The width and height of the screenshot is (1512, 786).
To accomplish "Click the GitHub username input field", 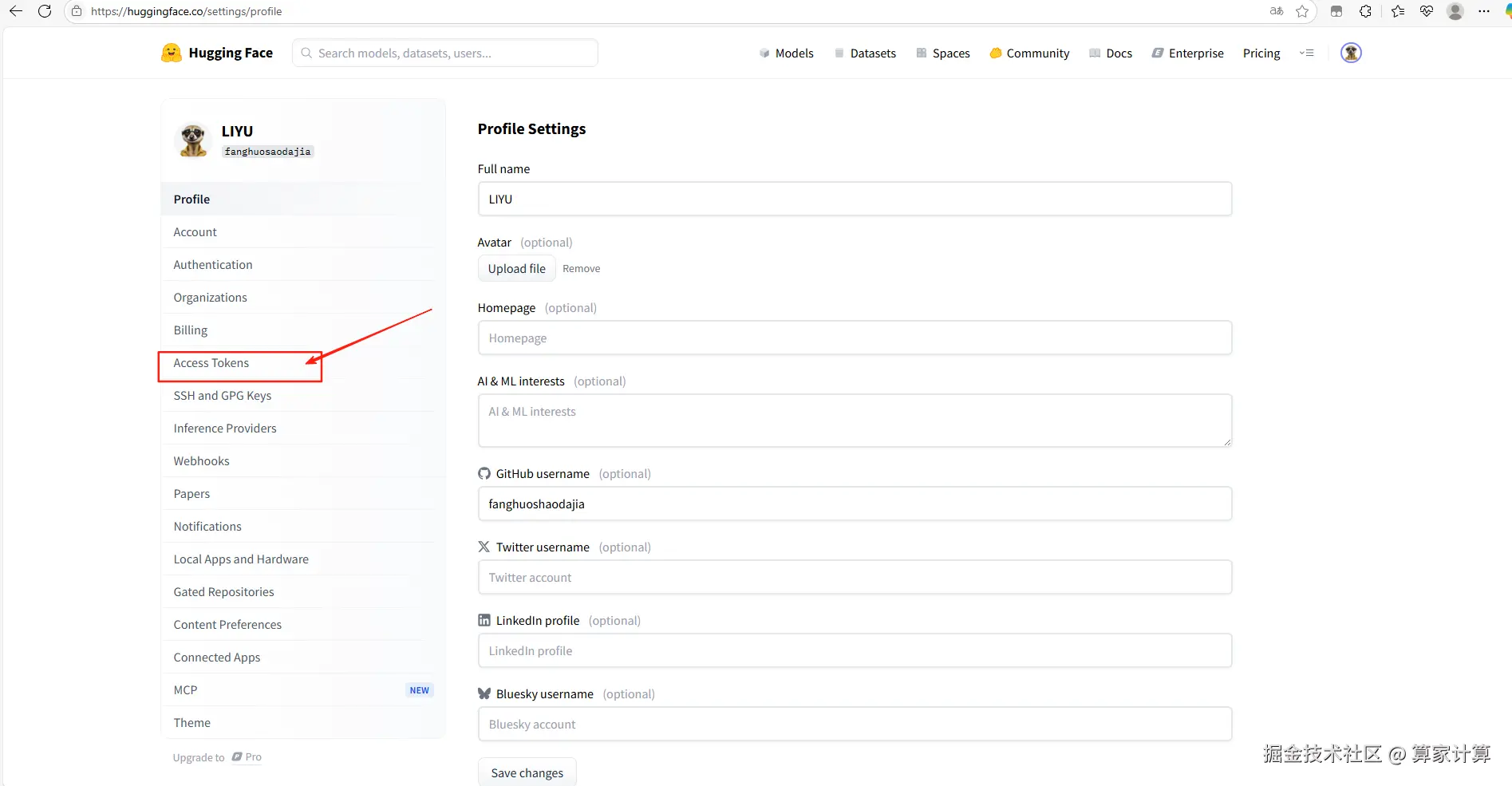I will 855,504.
